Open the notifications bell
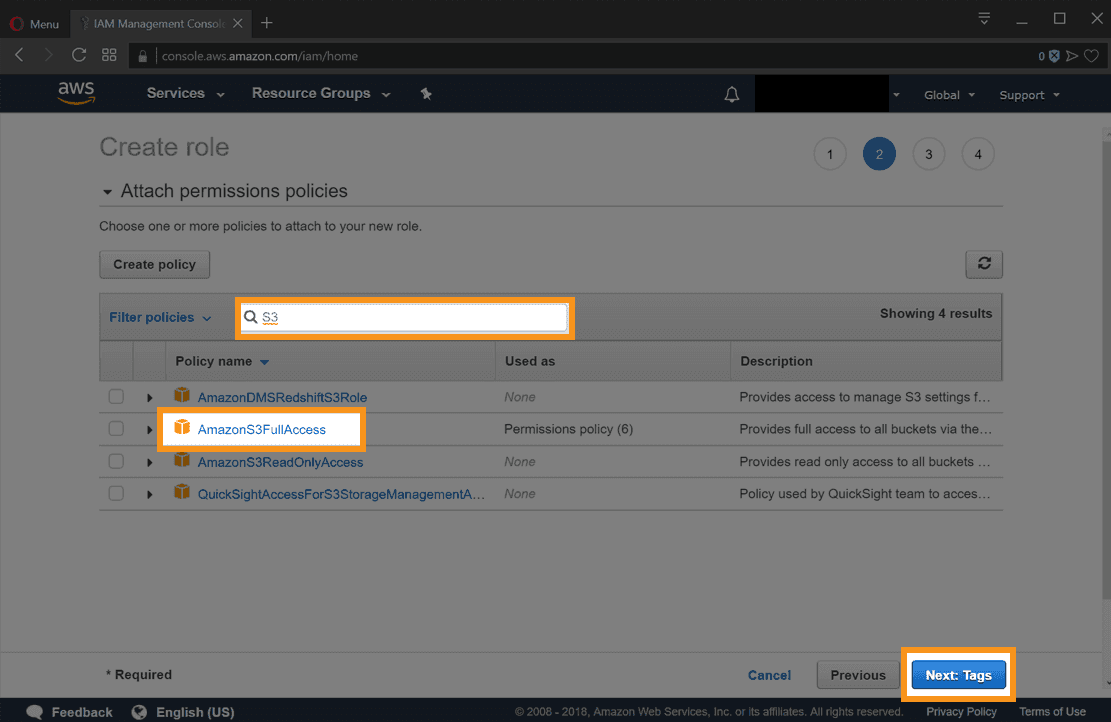 click(x=732, y=95)
